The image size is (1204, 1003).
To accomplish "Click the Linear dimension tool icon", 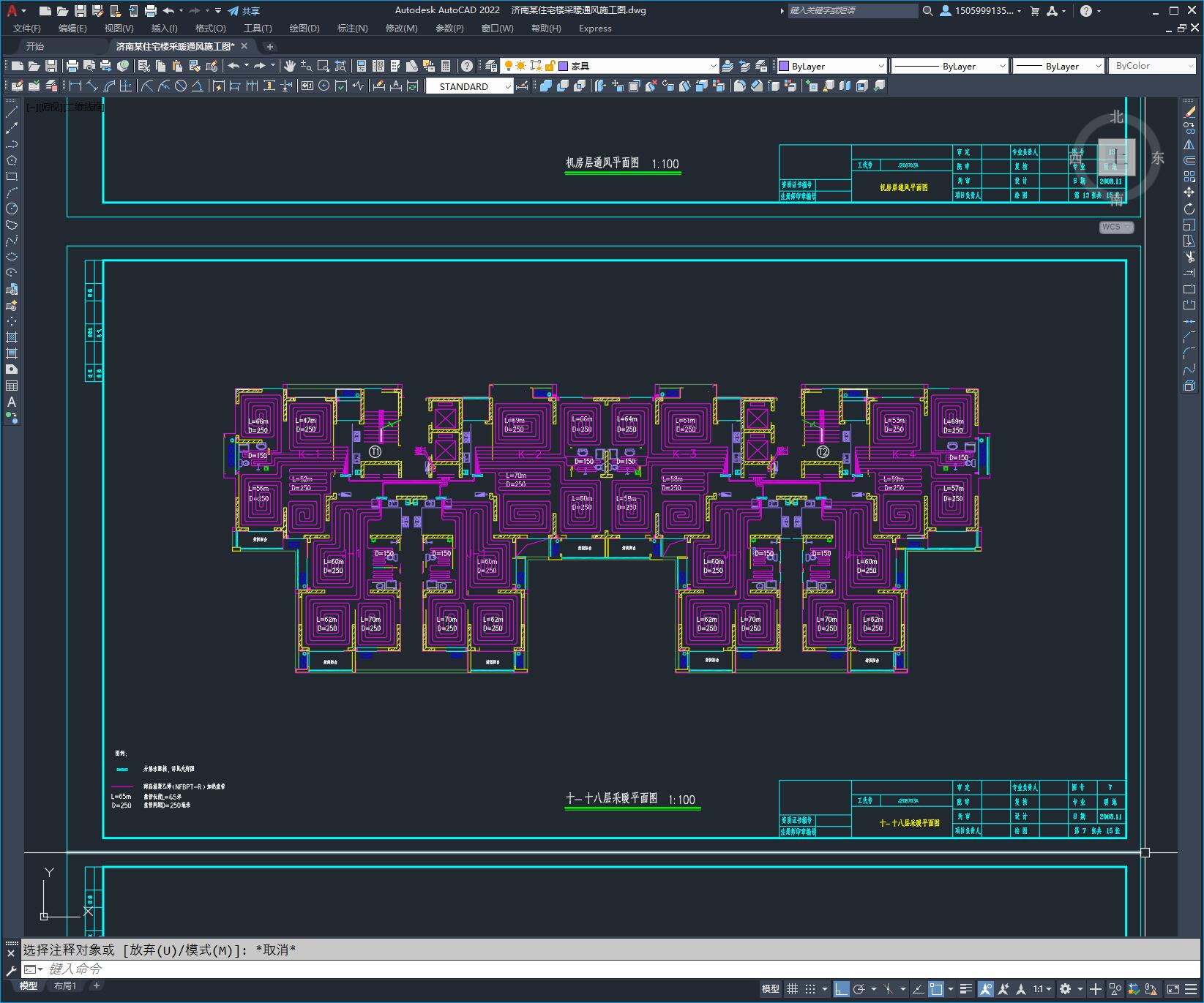I will tap(75, 86).
